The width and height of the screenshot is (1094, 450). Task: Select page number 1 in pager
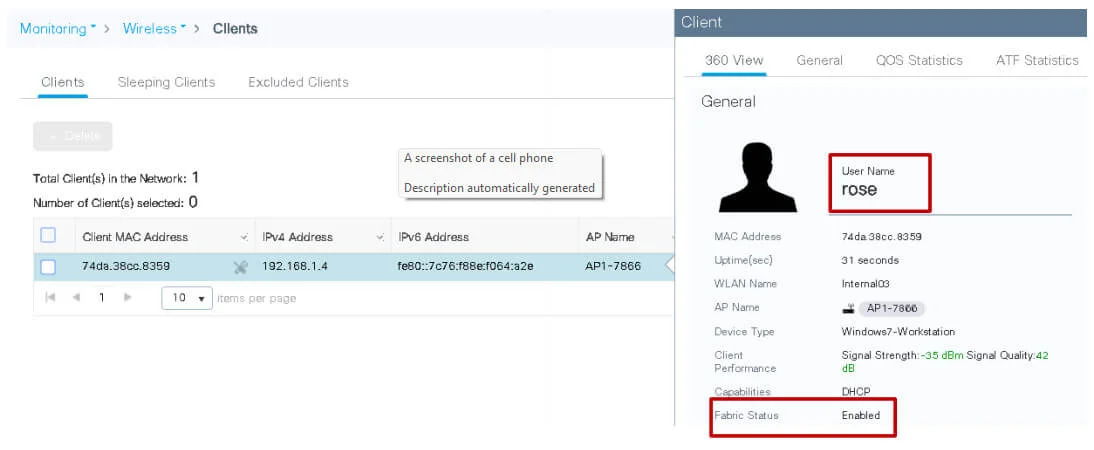(x=102, y=297)
